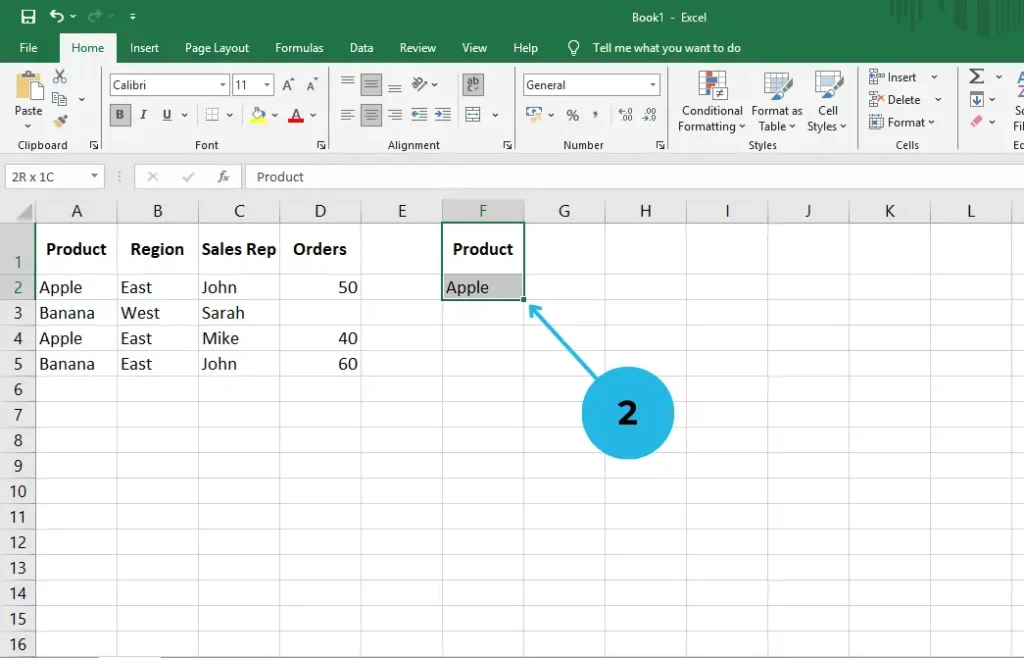
Task: Open the font color palette arrow
Action: click(x=313, y=115)
